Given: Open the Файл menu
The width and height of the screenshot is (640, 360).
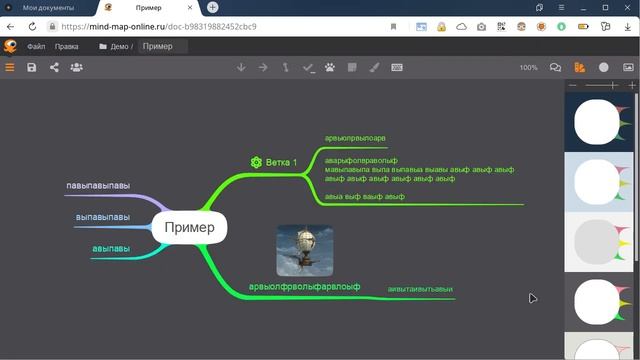Looking at the screenshot, I should (36, 47).
